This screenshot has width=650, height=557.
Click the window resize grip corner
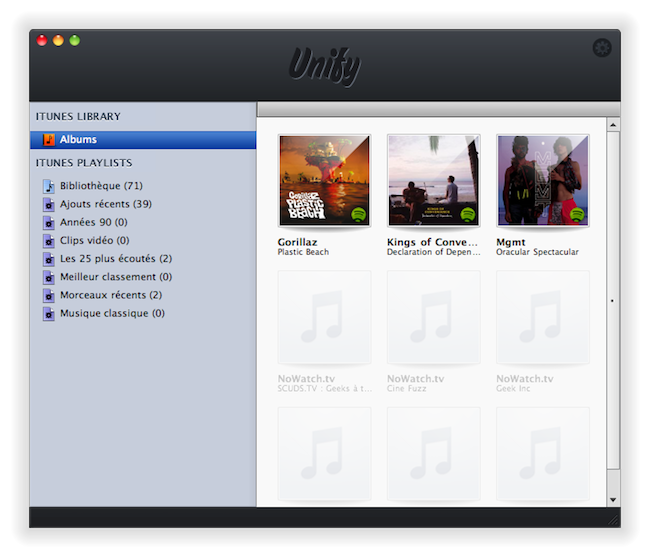click(614, 521)
